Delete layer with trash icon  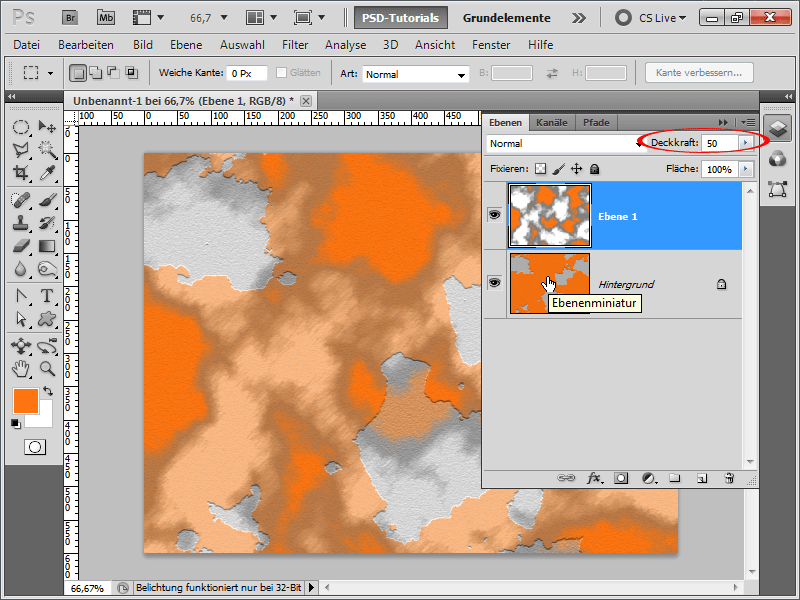pyautogui.click(x=729, y=478)
